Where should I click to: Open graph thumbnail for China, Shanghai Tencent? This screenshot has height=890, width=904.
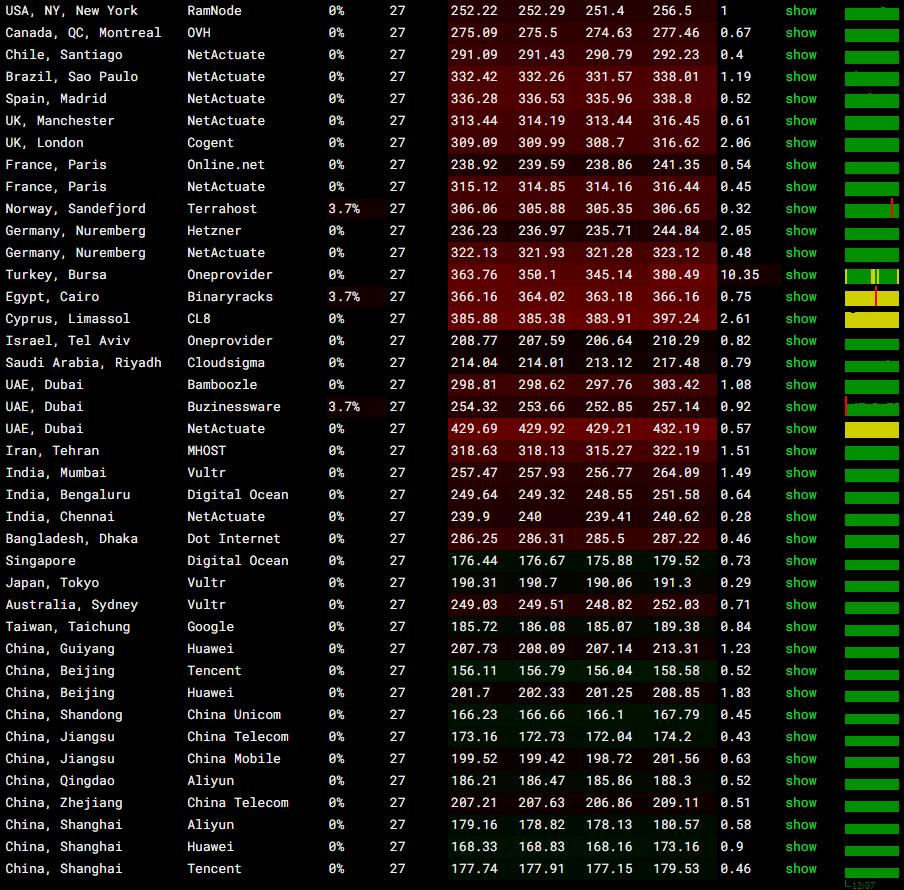point(872,871)
